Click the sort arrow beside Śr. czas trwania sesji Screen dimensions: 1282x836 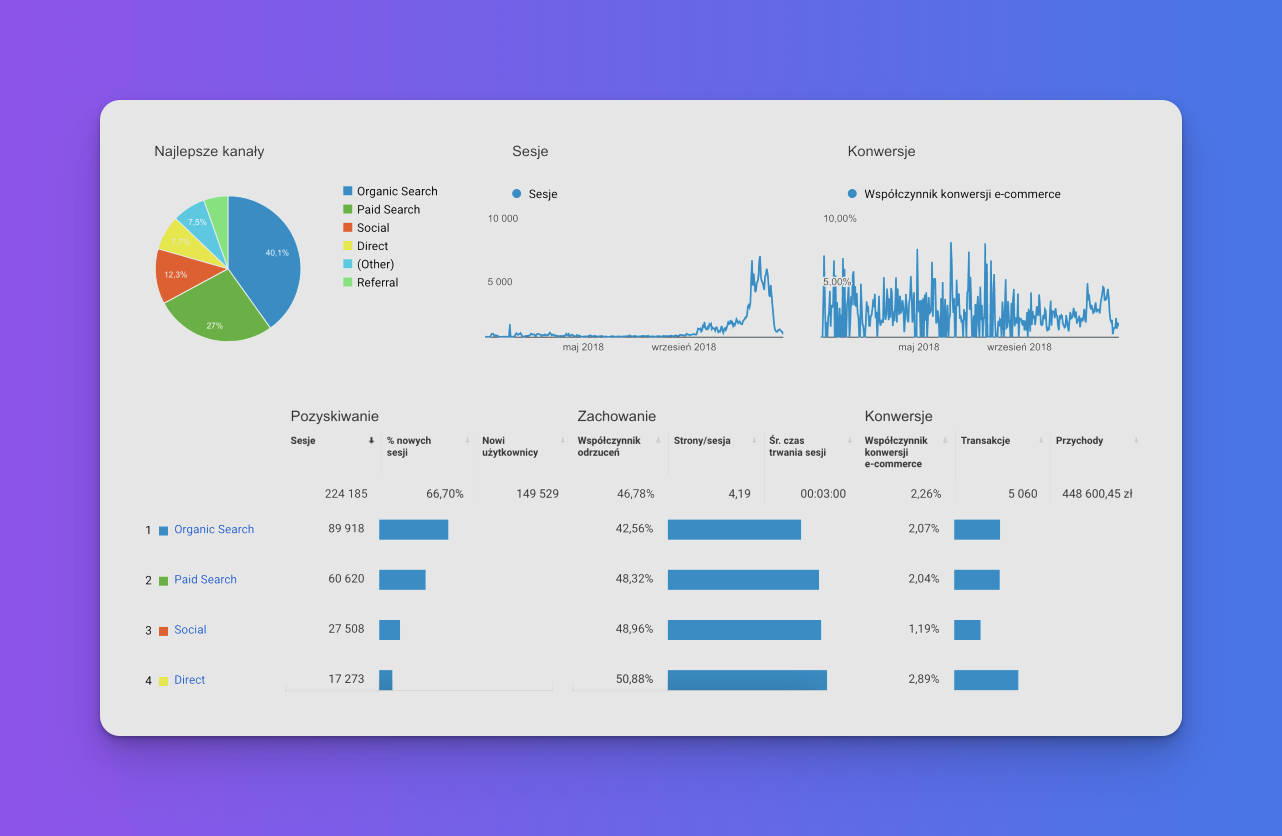click(x=850, y=440)
